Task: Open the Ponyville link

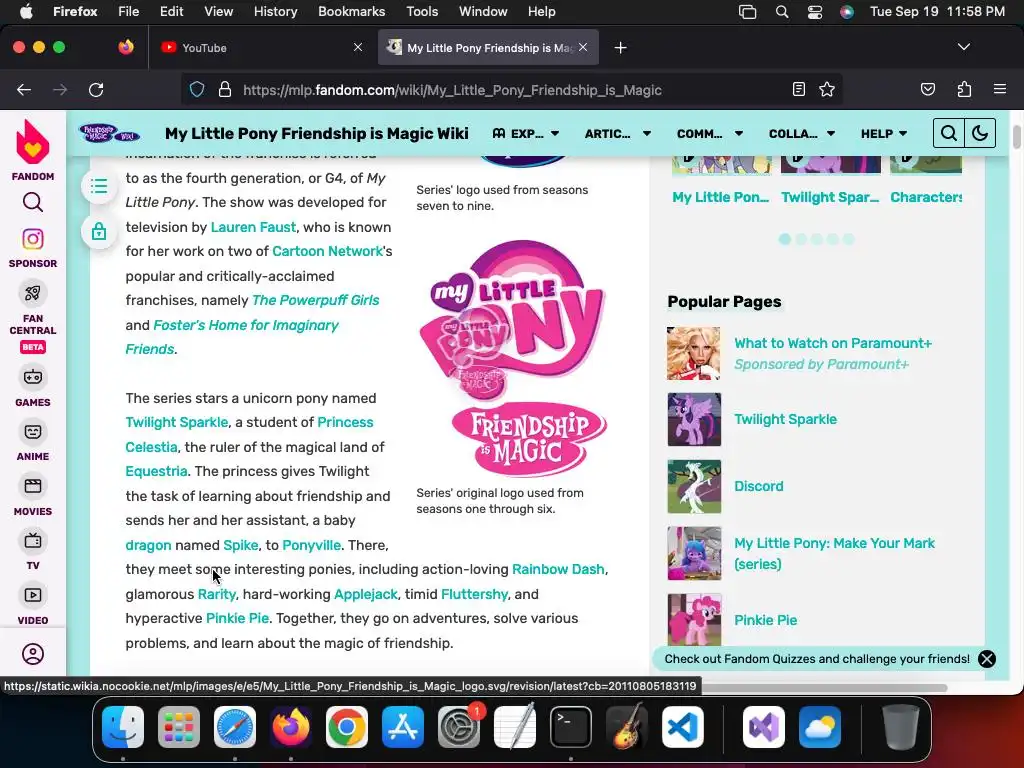Action: click(x=312, y=545)
